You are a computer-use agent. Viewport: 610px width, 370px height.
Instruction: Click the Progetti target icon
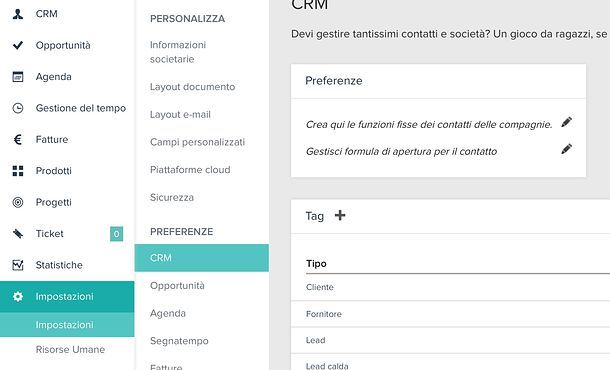pyautogui.click(x=18, y=202)
